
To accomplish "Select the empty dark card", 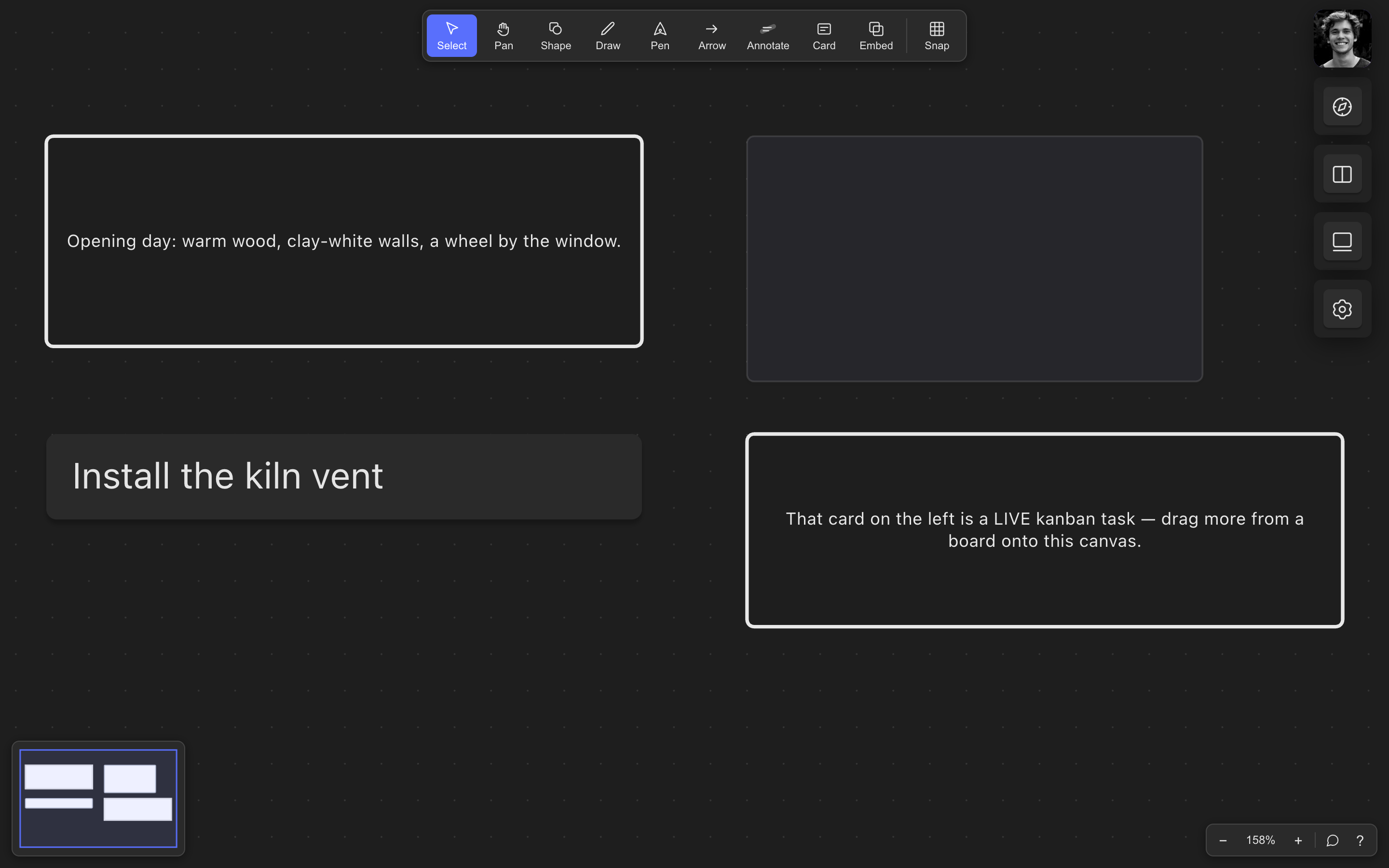I will tap(974, 258).
